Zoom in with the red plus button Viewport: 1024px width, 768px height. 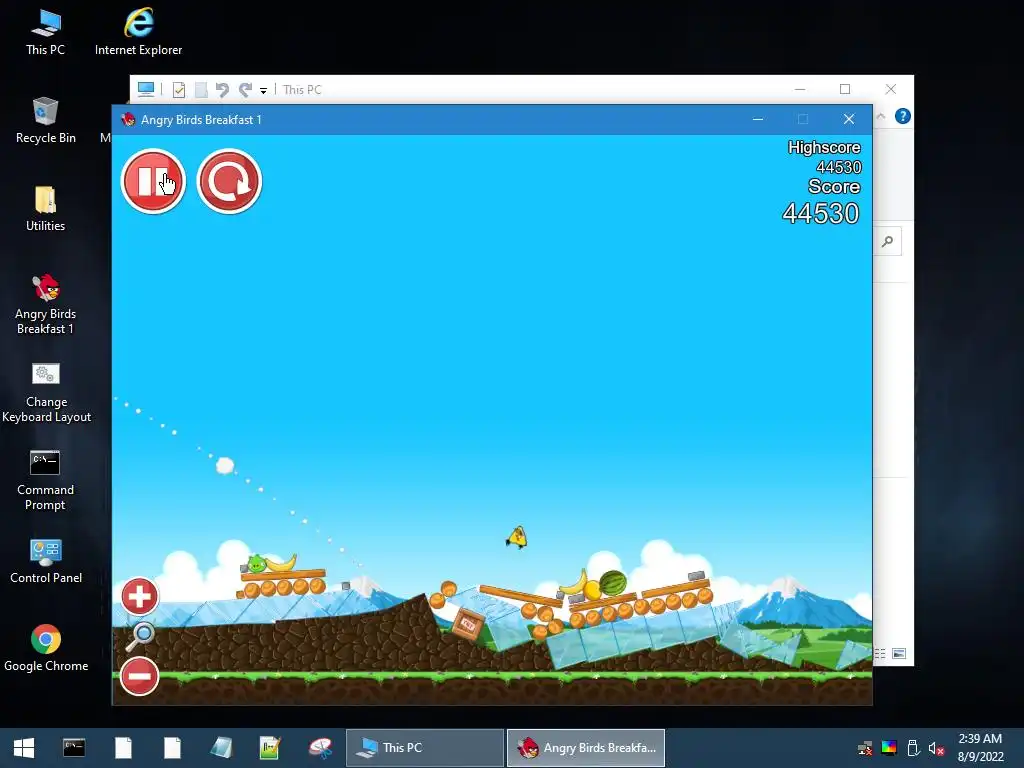click(139, 596)
